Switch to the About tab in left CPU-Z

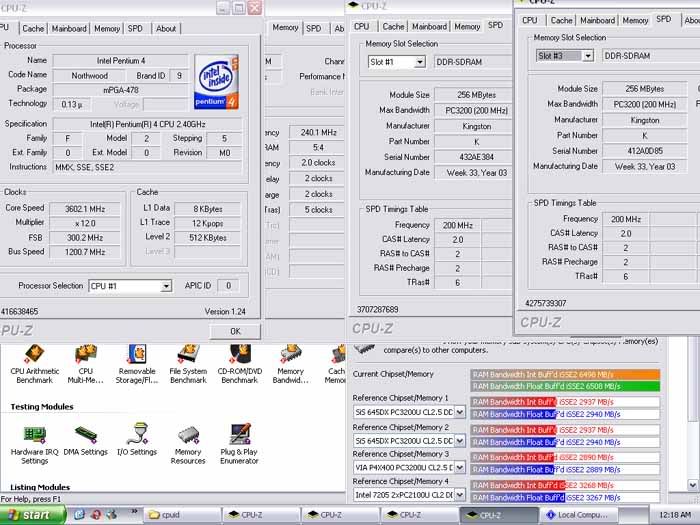point(166,29)
